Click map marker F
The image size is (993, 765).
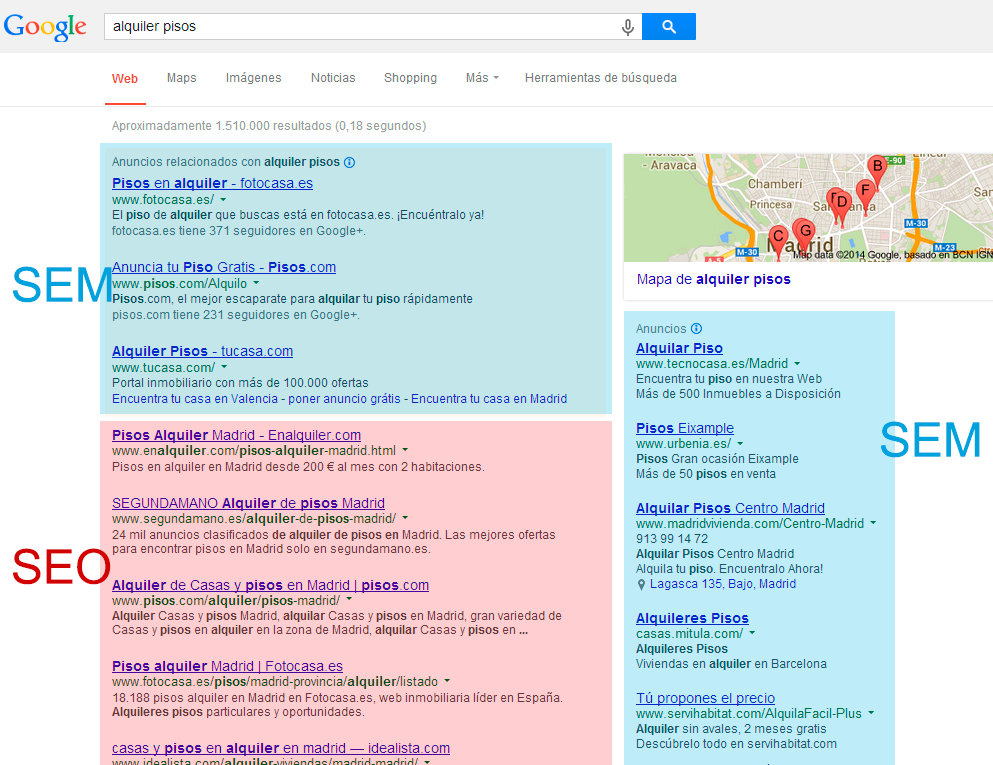tap(865, 193)
